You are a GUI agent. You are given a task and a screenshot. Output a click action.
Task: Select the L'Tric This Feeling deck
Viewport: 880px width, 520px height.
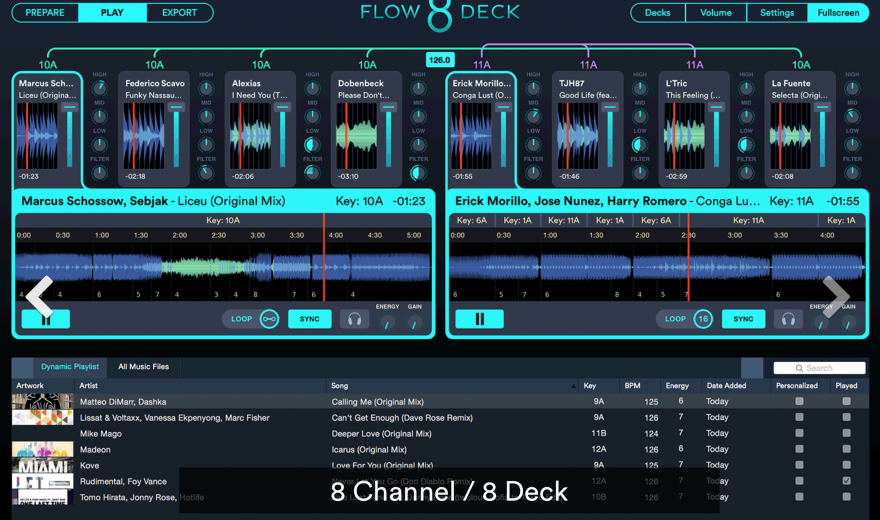point(694,129)
